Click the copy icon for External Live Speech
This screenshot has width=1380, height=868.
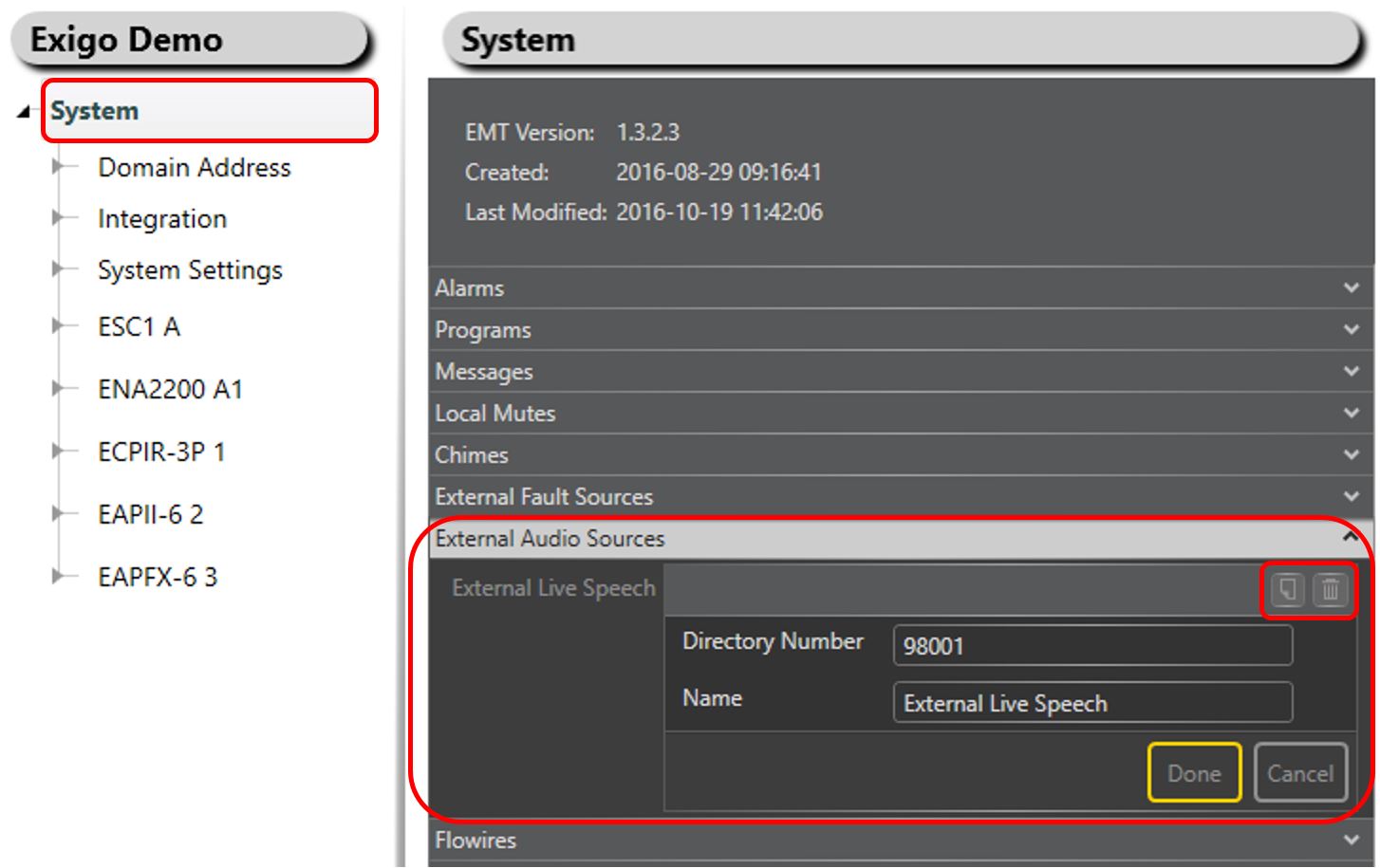click(x=1287, y=589)
